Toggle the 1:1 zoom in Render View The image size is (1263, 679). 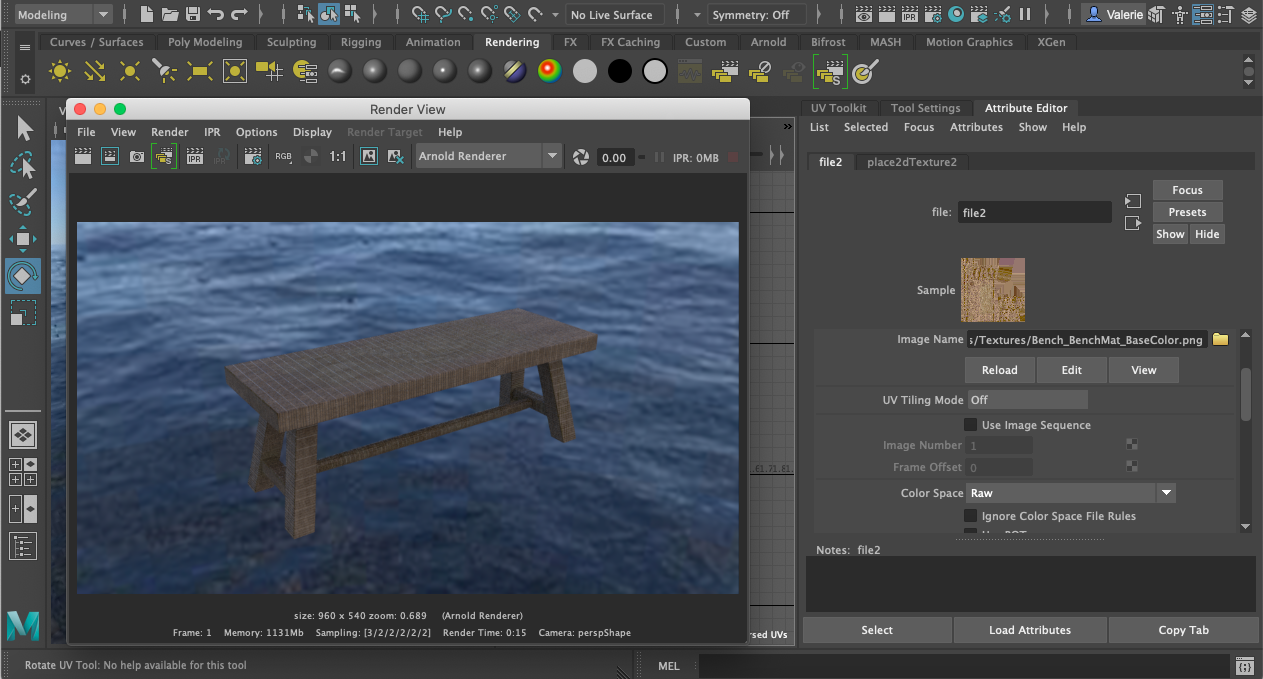[x=340, y=156]
